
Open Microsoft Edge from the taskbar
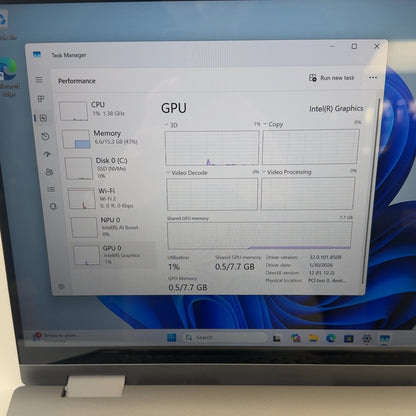(331, 338)
